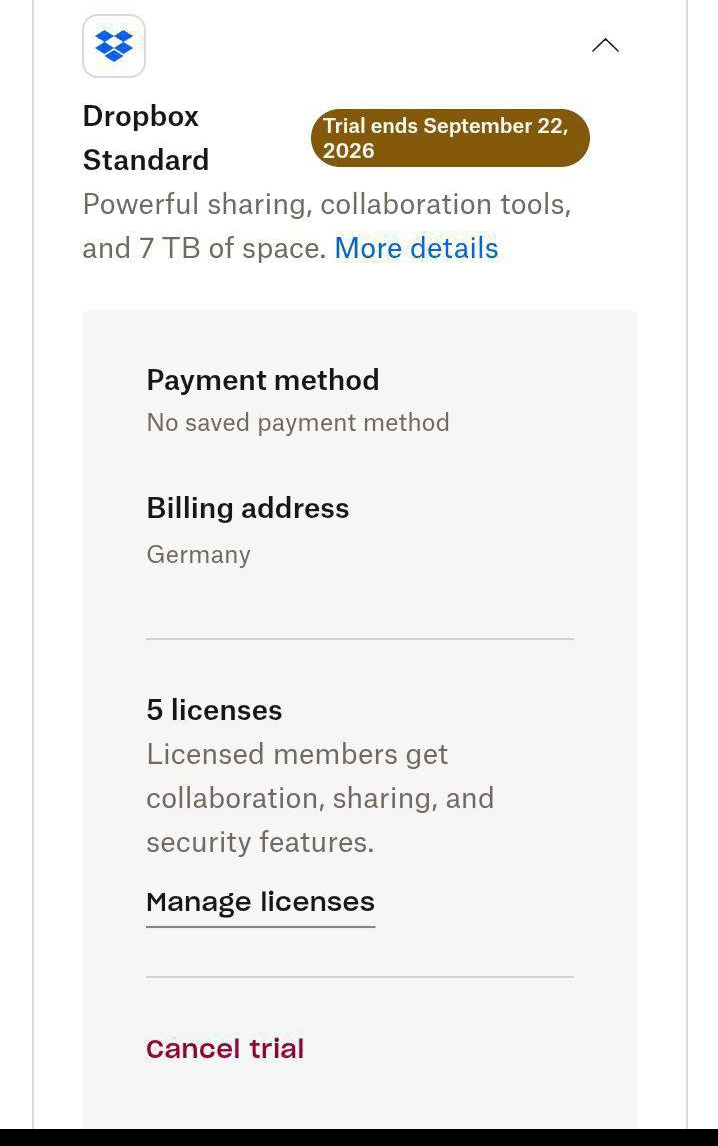Image resolution: width=718 pixels, height=1146 pixels.
Task: Click the divider above Cancel trial
Action: (x=360, y=976)
